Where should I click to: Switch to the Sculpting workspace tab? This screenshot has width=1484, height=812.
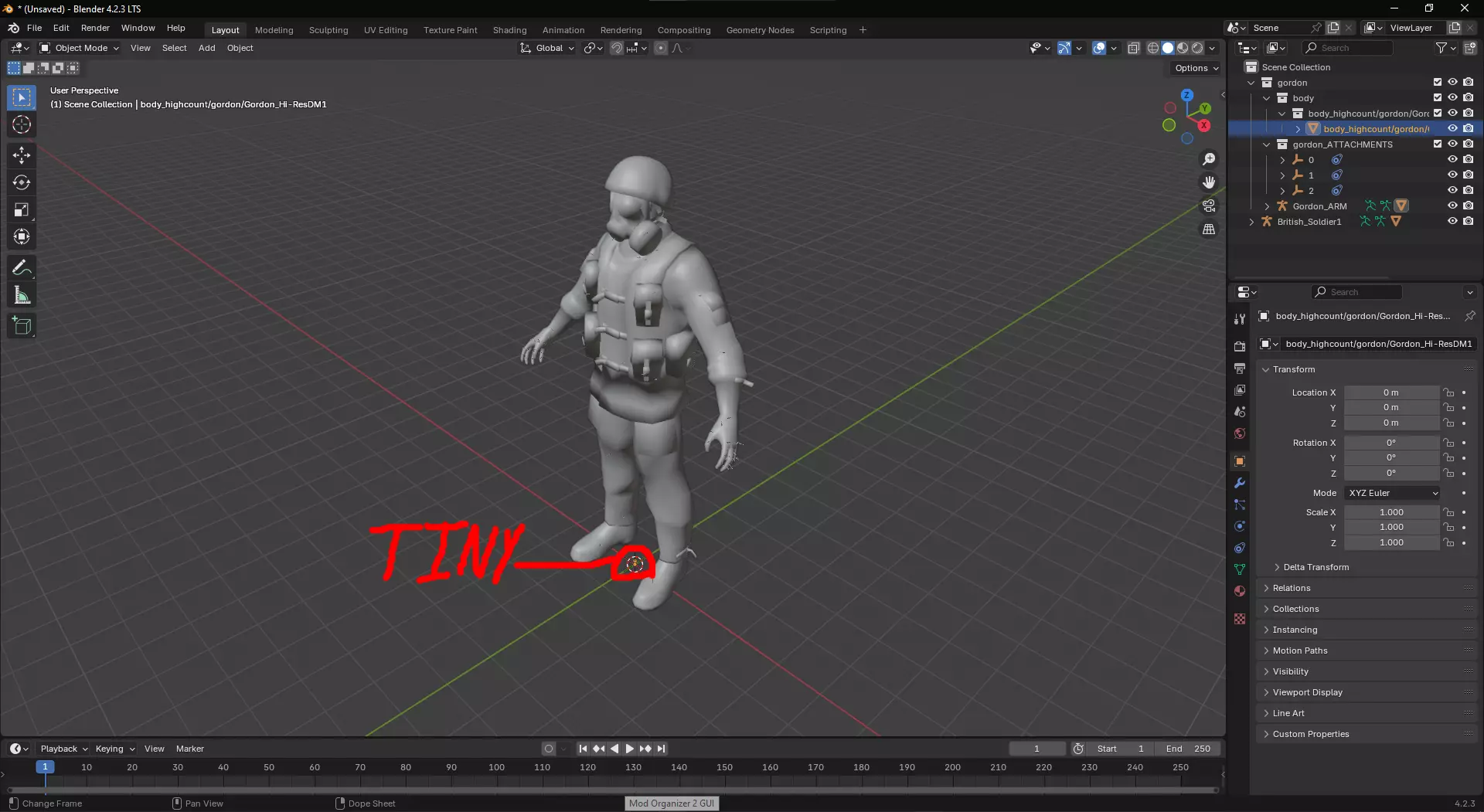pyautogui.click(x=328, y=30)
